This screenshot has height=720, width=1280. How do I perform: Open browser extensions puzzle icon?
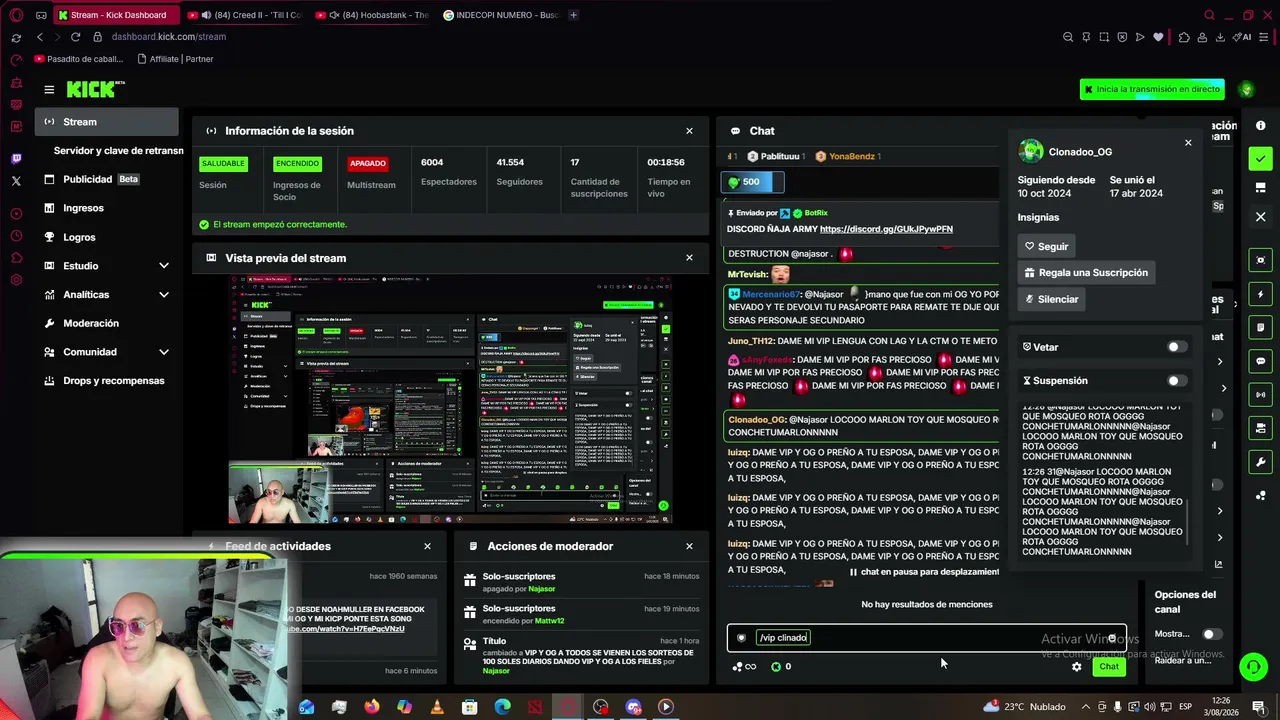1184,37
